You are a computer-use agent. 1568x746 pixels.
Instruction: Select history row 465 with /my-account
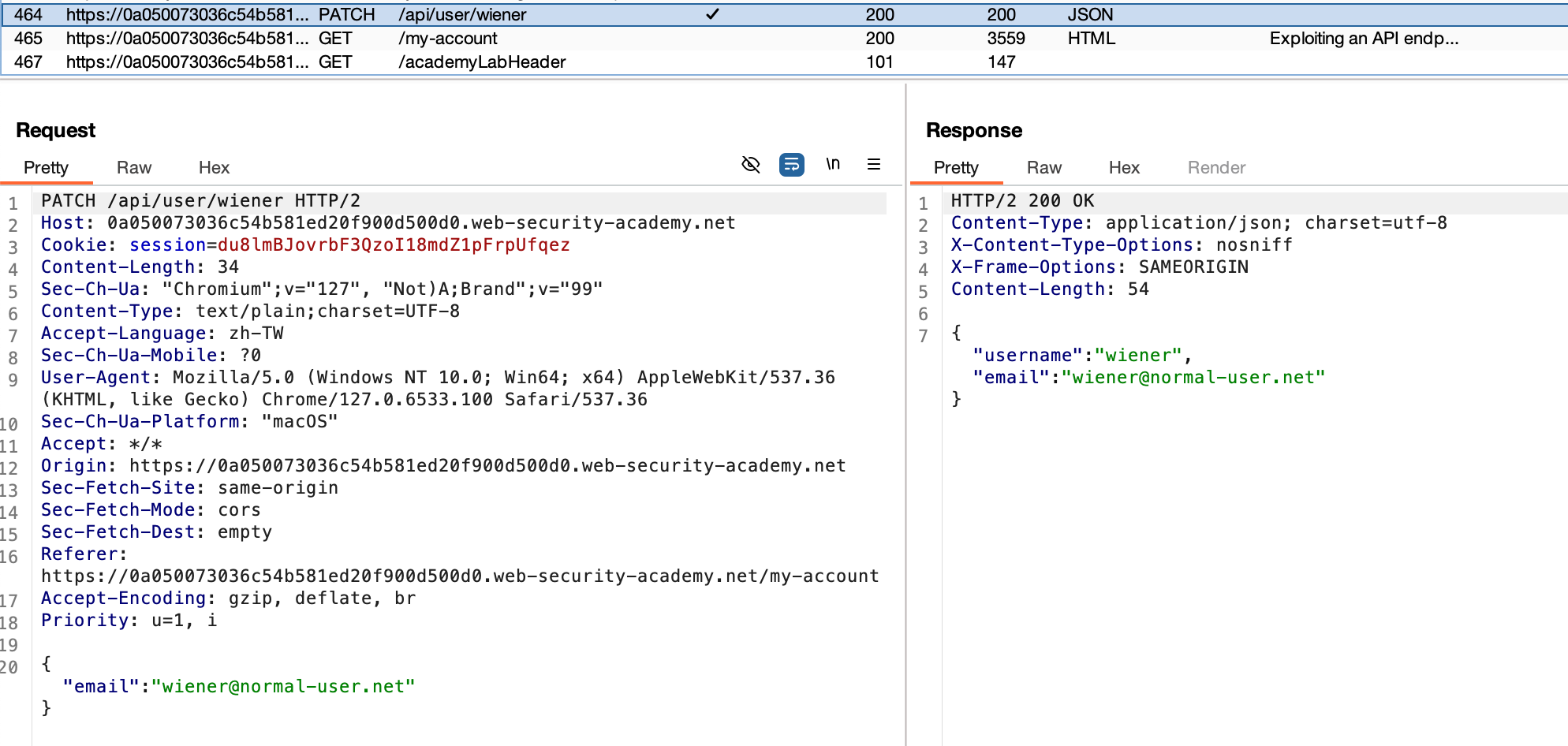[x=447, y=39]
